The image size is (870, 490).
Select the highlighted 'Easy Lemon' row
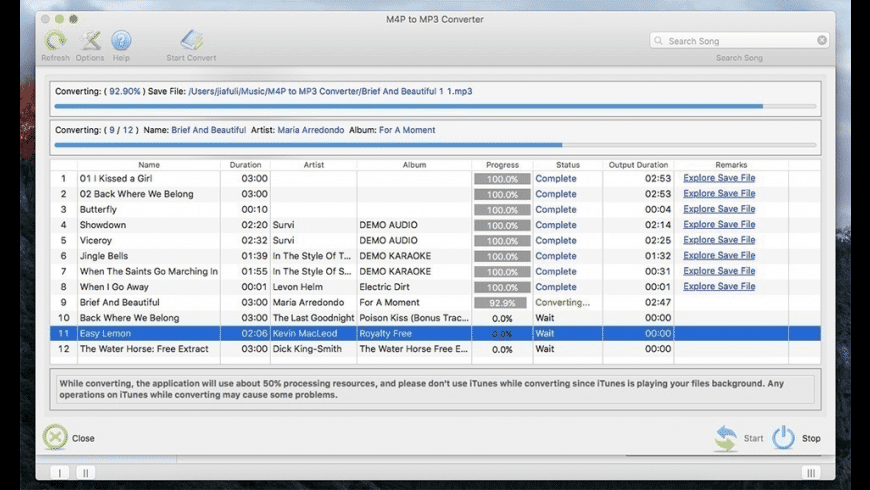point(435,334)
